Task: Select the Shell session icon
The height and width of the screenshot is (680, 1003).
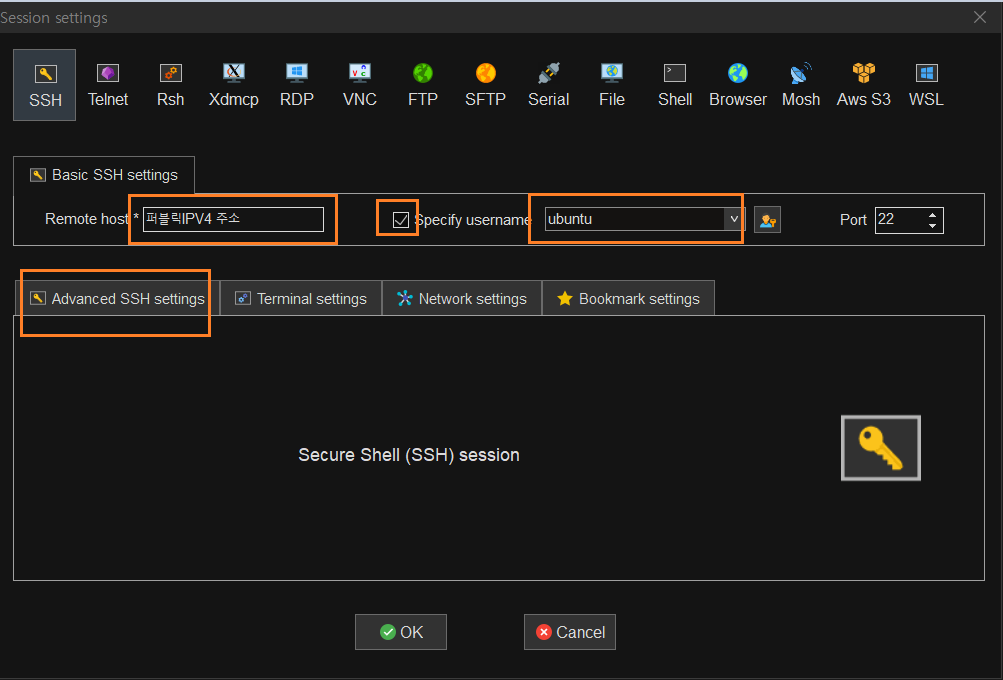Action: click(x=675, y=85)
